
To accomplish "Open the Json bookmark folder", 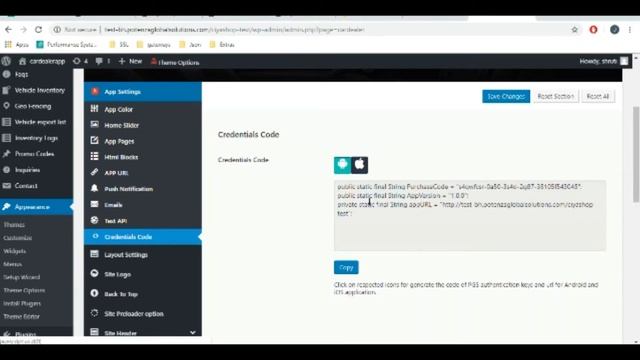I will (x=190, y=44).
